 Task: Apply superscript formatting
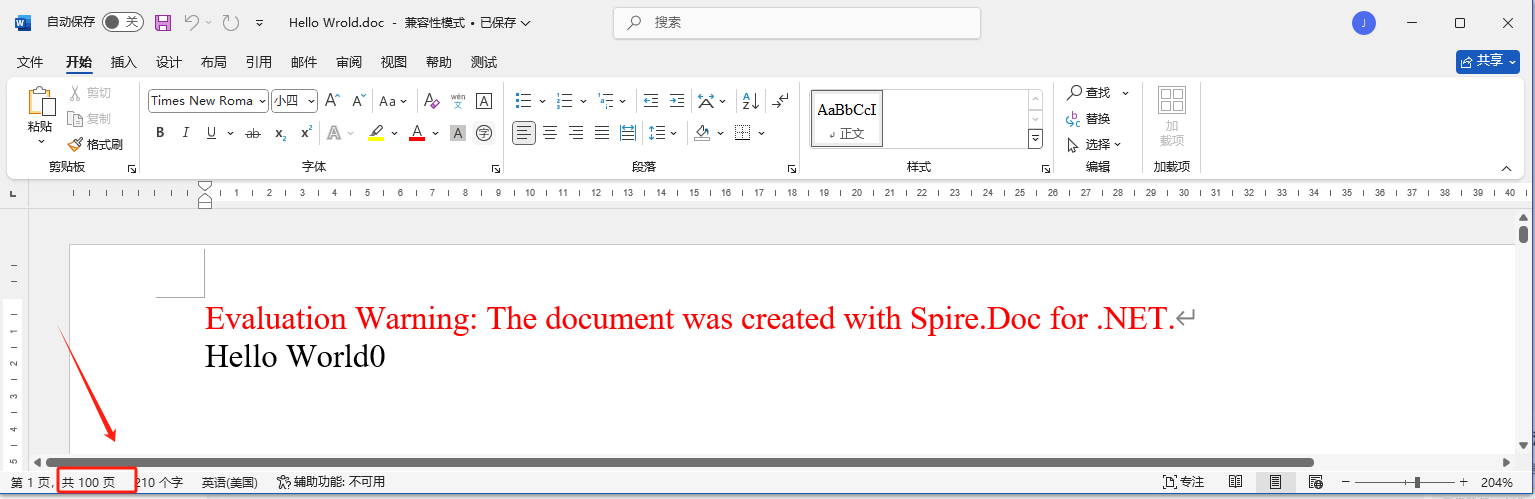[x=306, y=133]
